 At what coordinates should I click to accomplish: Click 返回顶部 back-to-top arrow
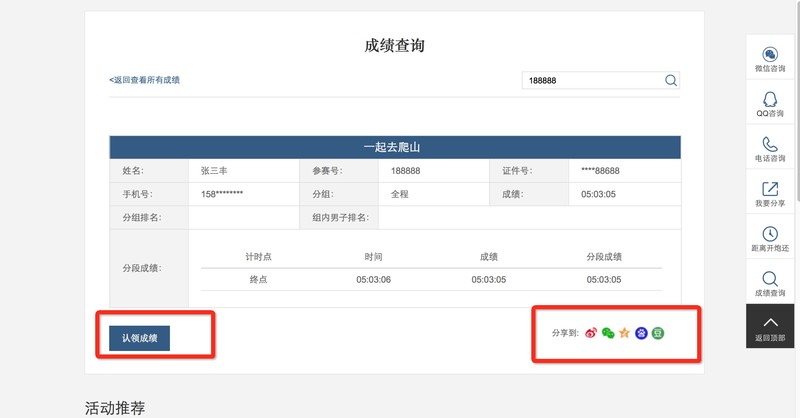pyautogui.click(x=770, y=326)
